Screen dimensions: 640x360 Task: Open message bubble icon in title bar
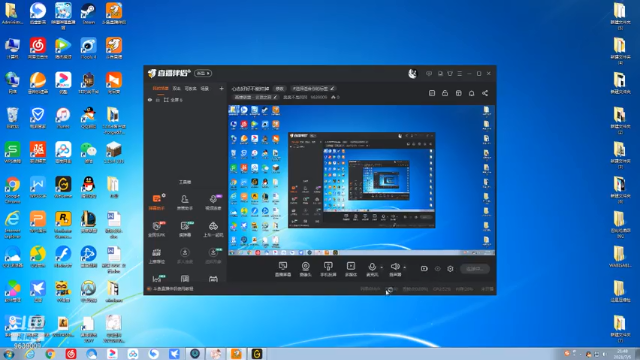tap(429, 73)
